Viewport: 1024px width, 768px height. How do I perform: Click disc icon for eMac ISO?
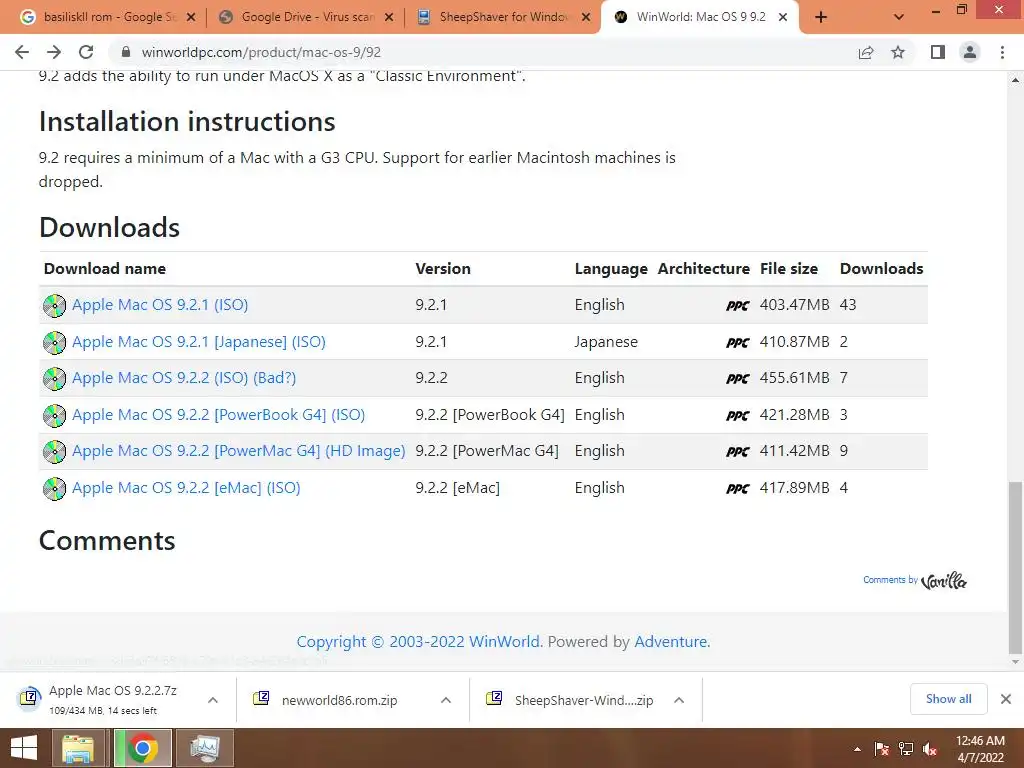54,488
